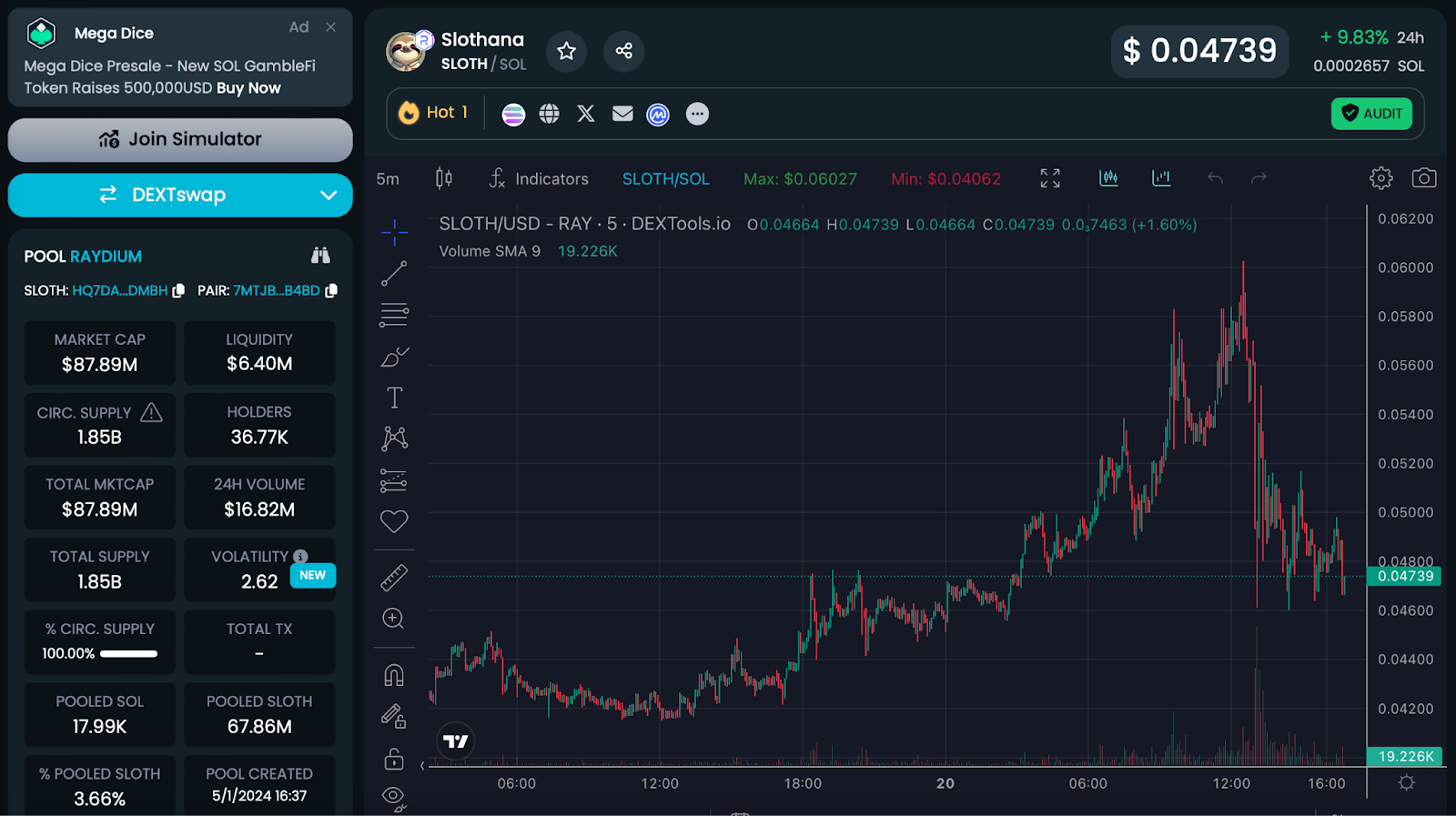Click the Mega Dice ad logo
Viewport: 1456px width, 816px height.
pos(41,34)
